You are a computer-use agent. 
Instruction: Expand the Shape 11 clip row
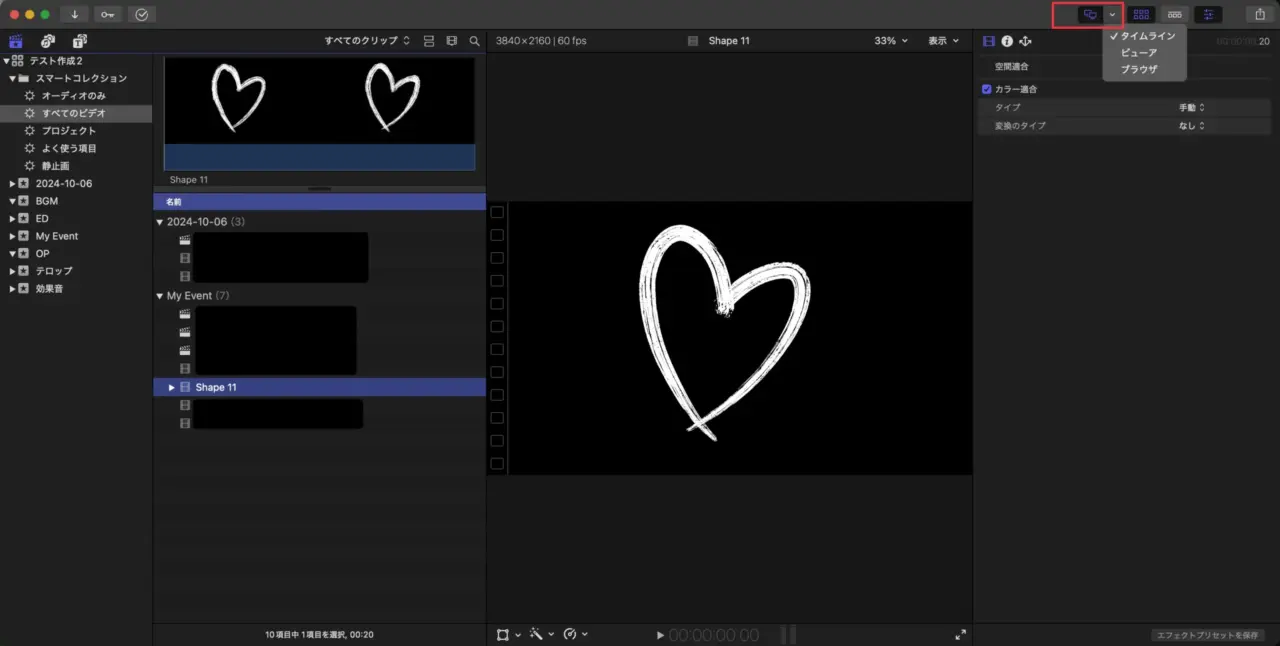coord(172,387)
